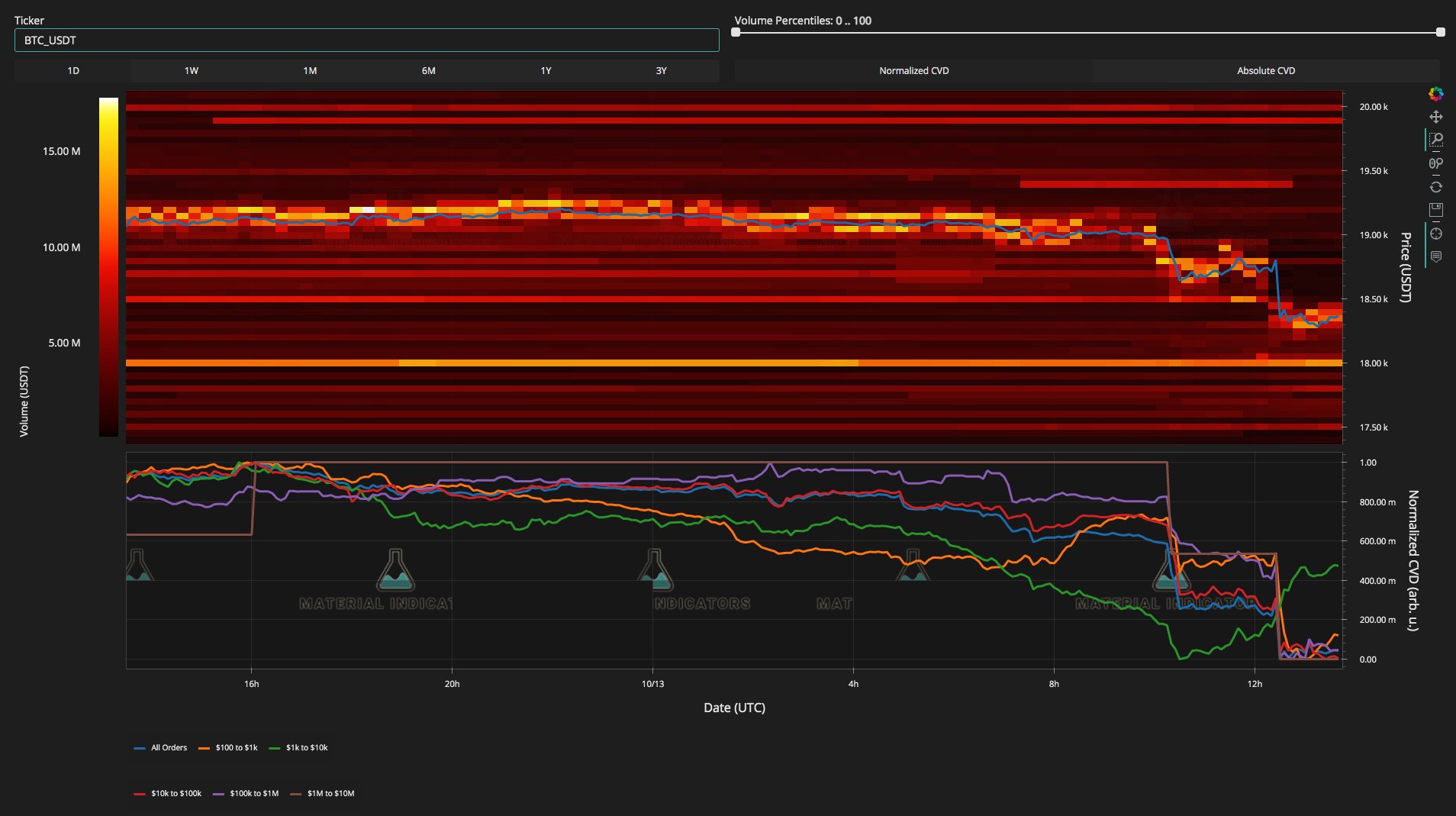Choose the 6M time range
The image size is (1456, 816).
tap(428, 71)
